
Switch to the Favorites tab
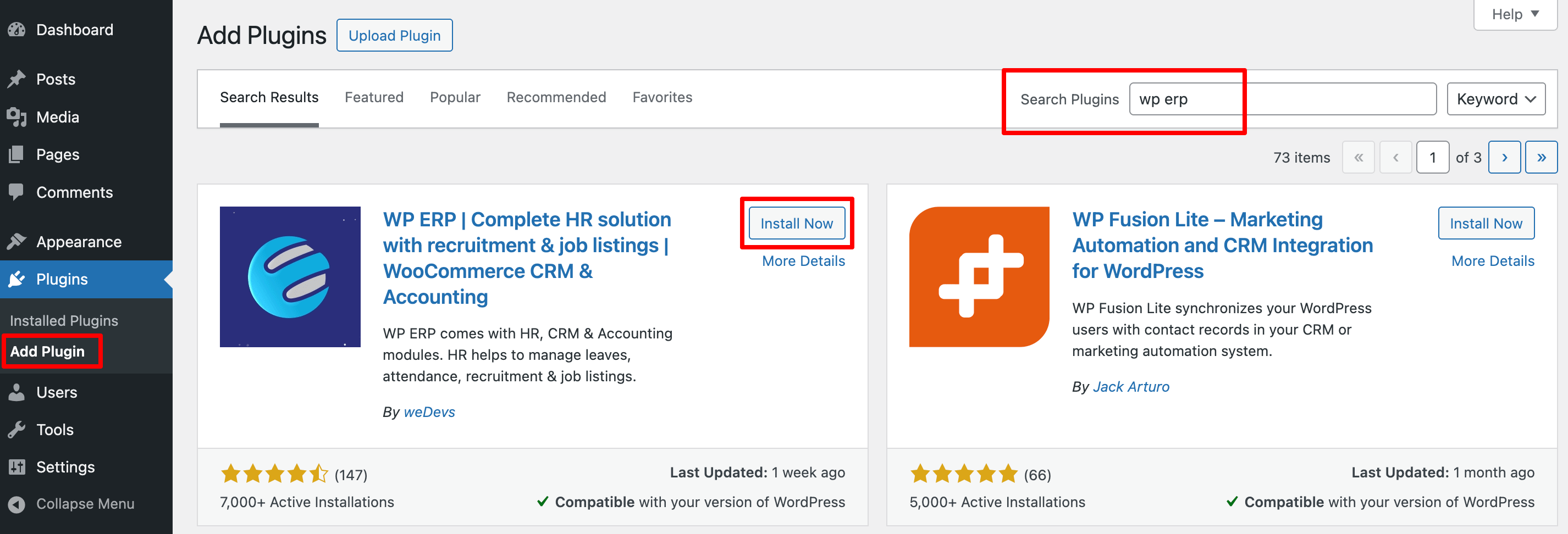point(662,97)
